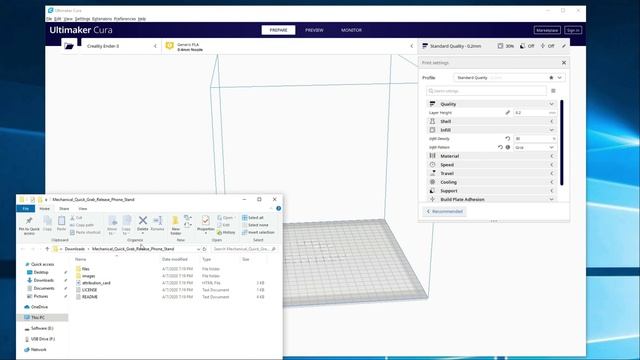Toggle the Support Off setting in header
Viewport: 640px width, 360px height.
pos(527,46)
